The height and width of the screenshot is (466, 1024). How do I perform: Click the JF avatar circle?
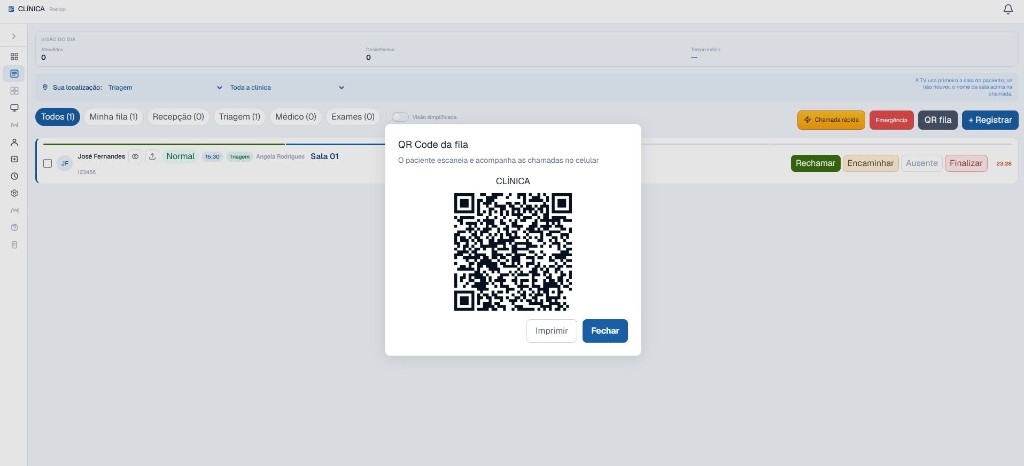[x=64, y=164]
